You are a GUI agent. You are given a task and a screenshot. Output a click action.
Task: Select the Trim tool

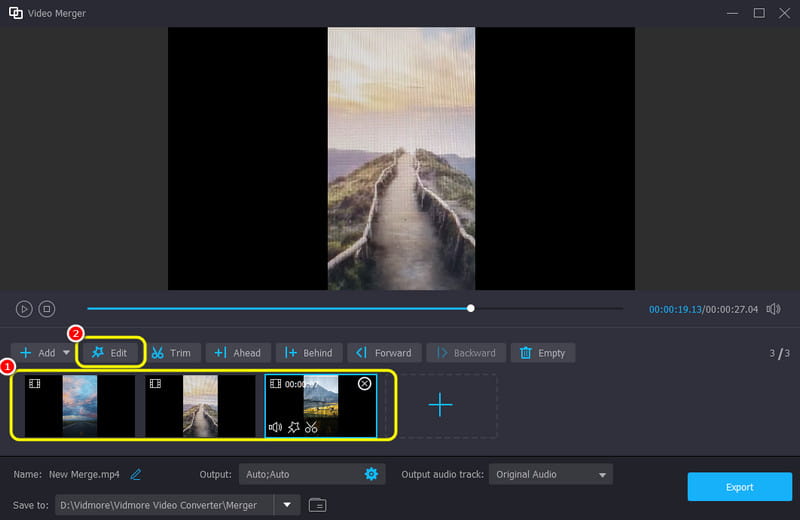[171, 353]
